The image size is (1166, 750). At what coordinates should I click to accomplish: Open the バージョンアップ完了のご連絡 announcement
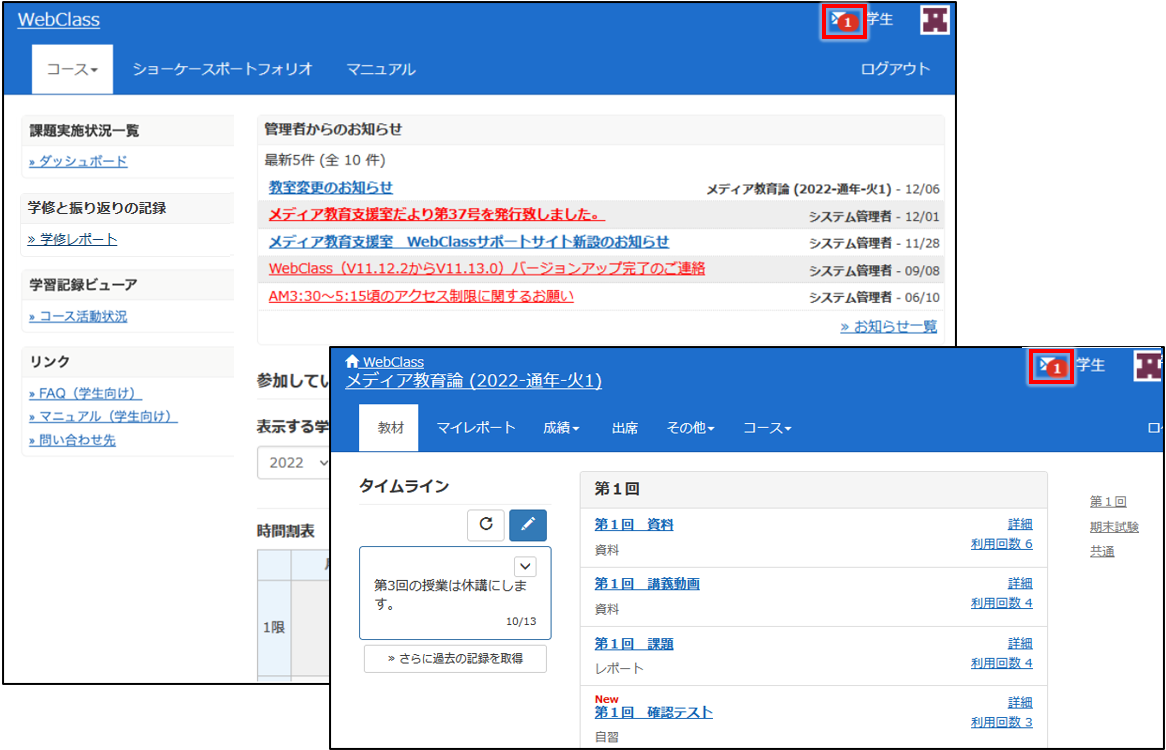[x=486, y=268]
